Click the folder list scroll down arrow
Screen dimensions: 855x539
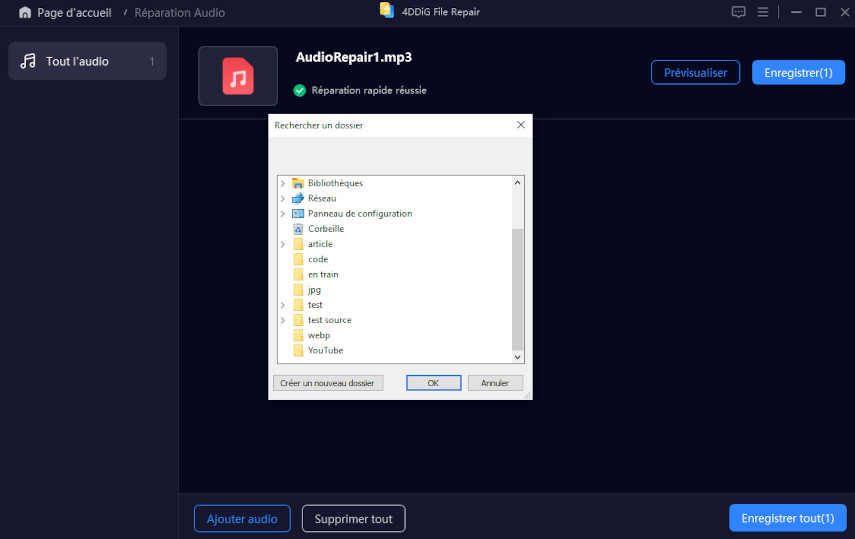[517, 357]
